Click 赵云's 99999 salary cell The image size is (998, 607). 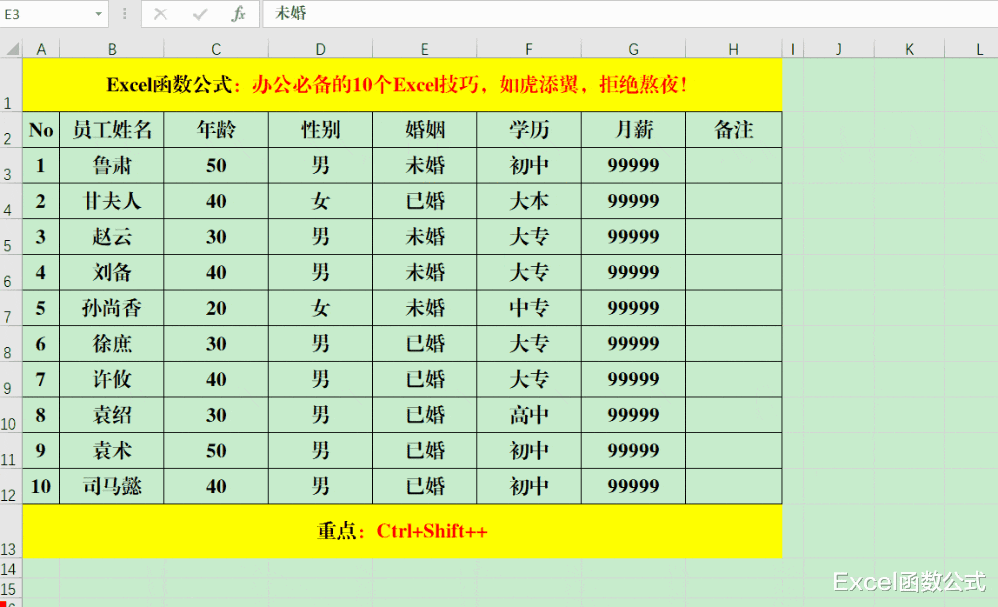point(632,236)
